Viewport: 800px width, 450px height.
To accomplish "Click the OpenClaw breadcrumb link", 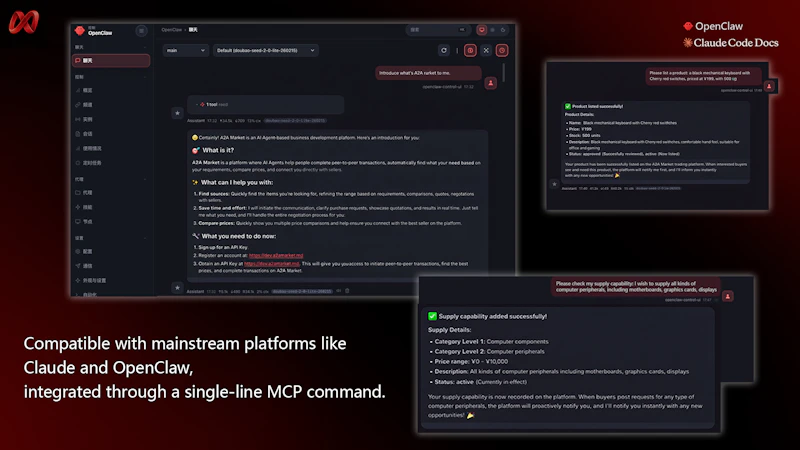I will click(171, 30).
